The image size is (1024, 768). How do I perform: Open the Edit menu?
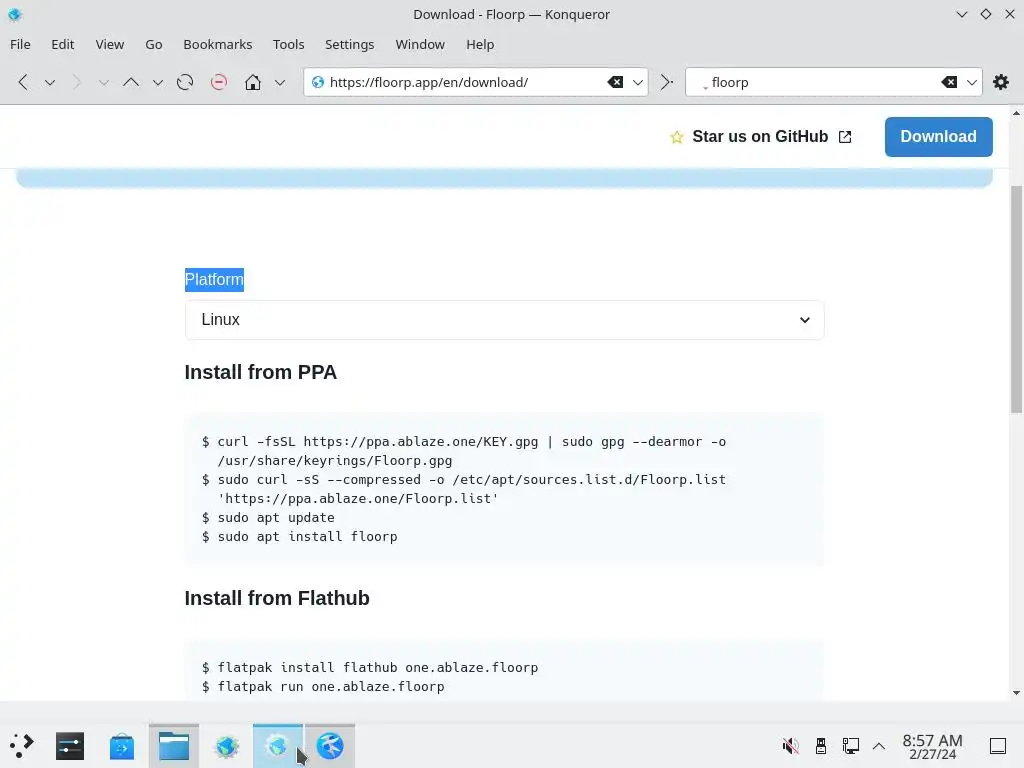[x=63, y=44]
